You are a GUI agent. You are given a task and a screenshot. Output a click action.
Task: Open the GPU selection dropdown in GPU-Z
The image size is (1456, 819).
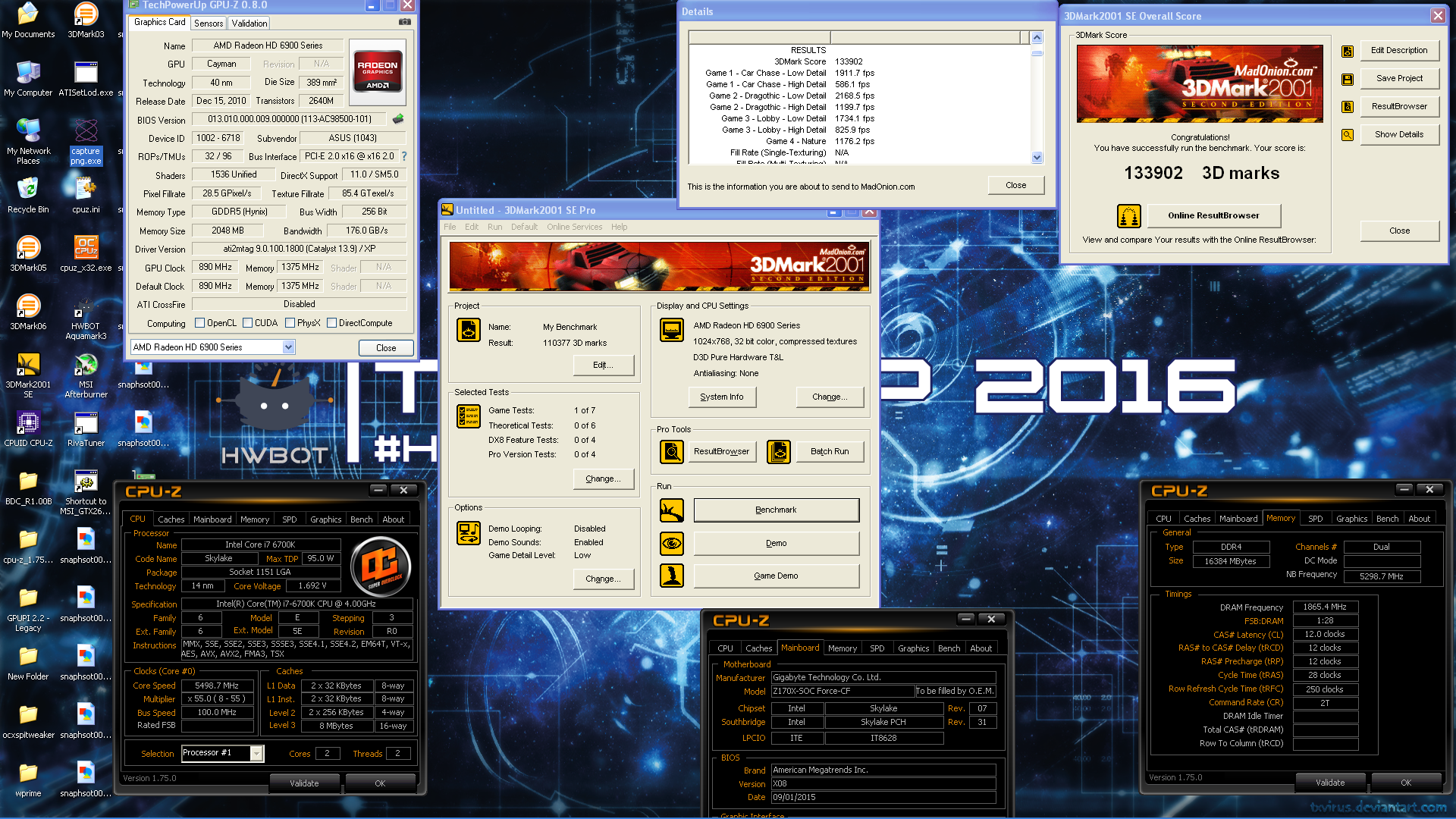click(288, 347)
